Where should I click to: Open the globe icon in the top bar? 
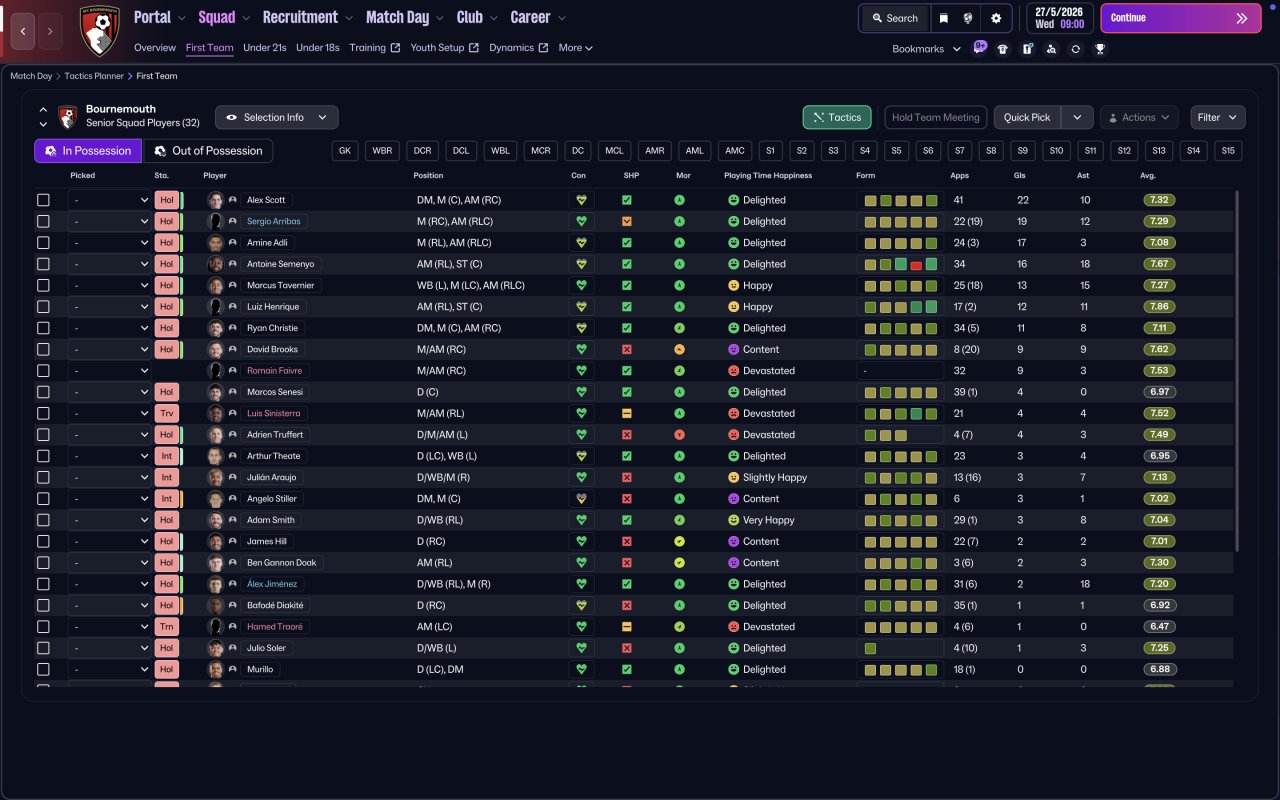pyautogui.click(x=968, y=18)
